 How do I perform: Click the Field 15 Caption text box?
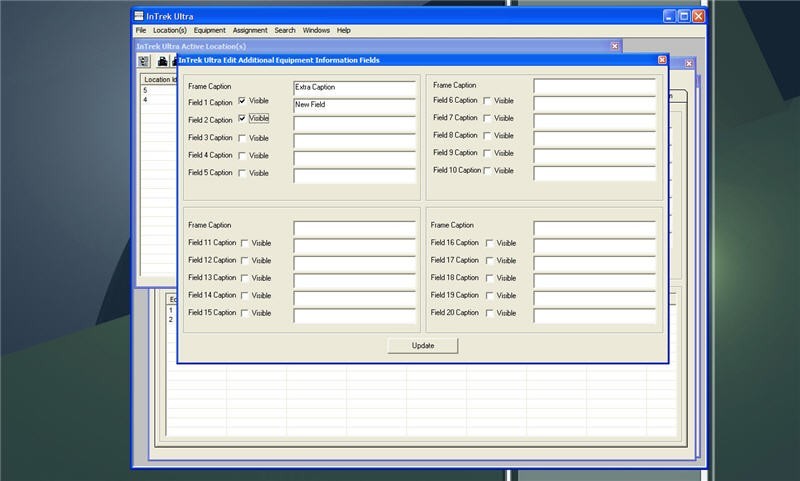pos(355,315)
